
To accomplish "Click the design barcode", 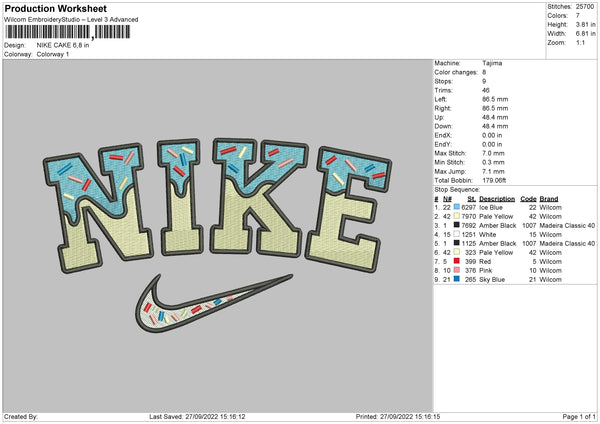I will tap(67, 32).
